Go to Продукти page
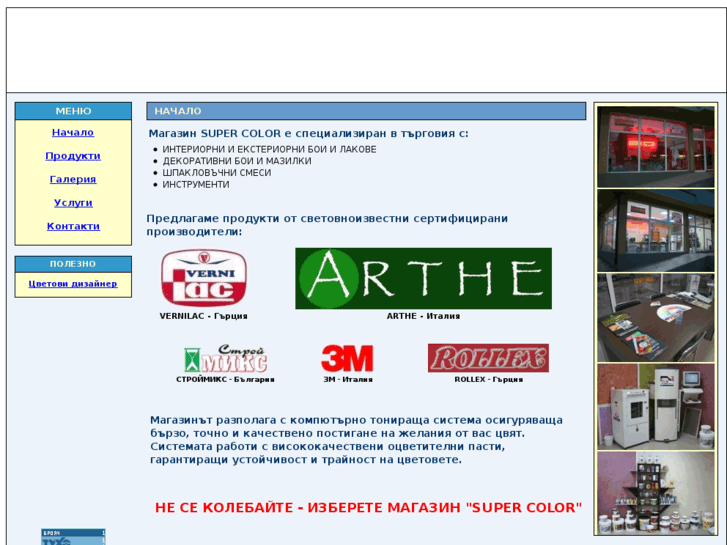This screenshot has width=727, height=545. click(x=73, y=156)
